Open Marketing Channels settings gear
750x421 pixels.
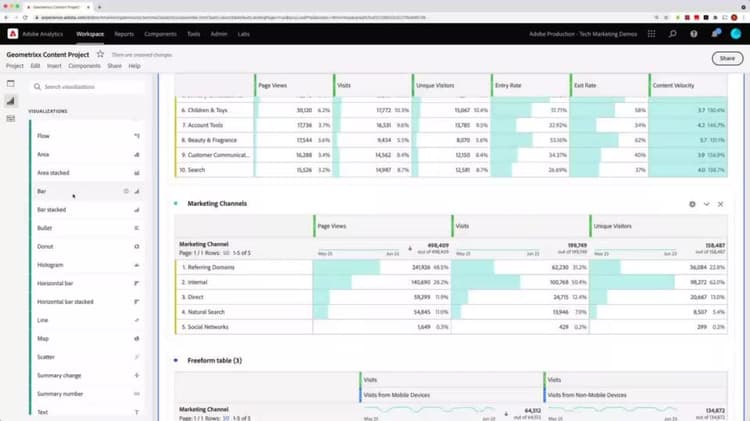coord(692,204)
